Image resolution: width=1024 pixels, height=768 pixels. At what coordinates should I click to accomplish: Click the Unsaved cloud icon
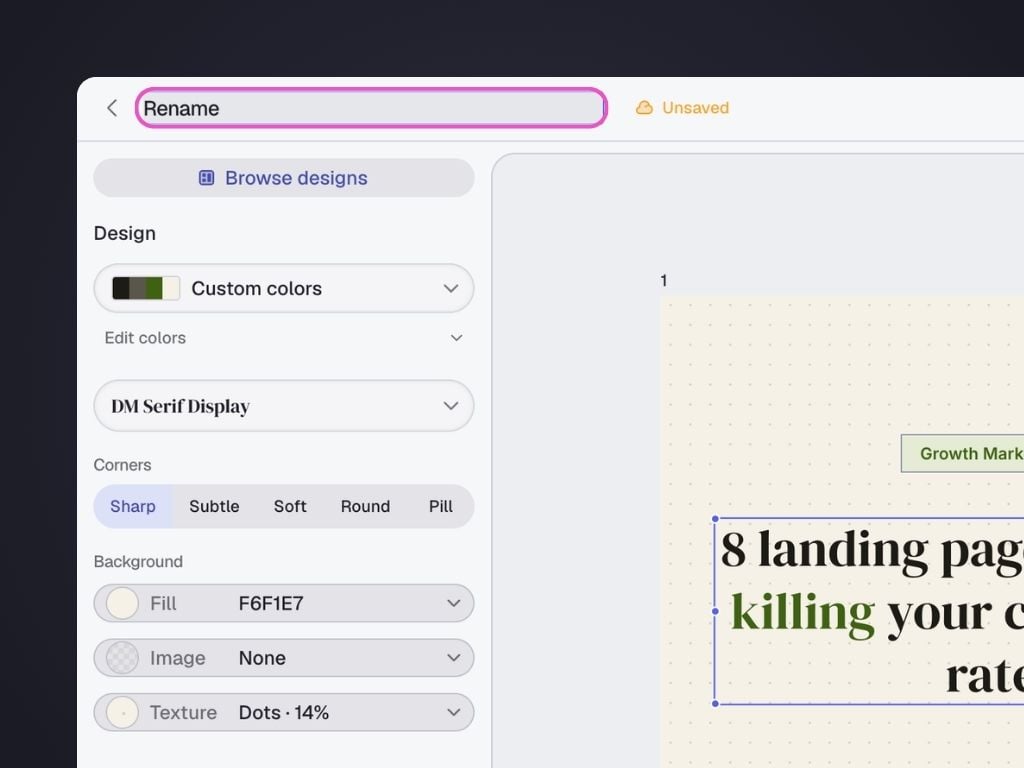(644, 108)
